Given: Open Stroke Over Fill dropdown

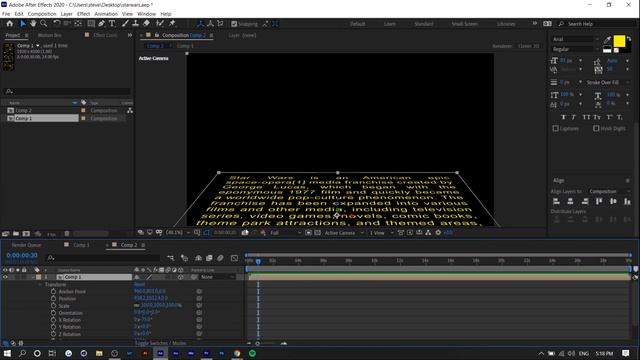Looking at the screenshot, I should tap(607, 82).
